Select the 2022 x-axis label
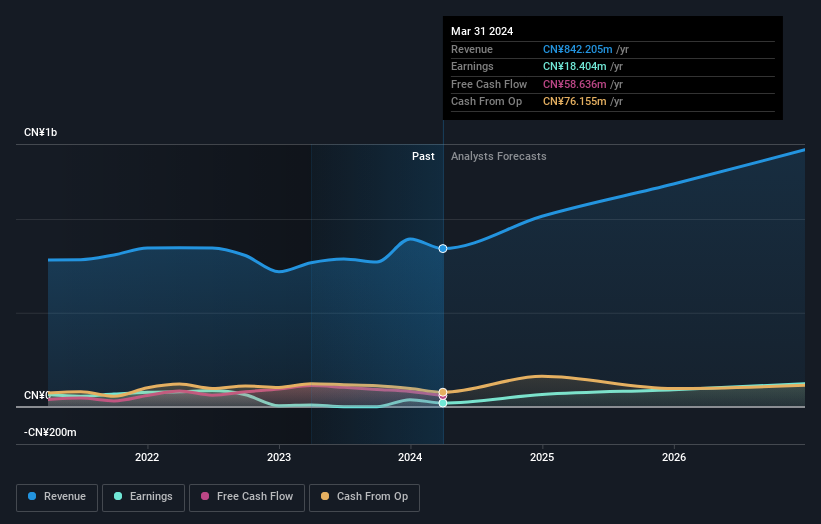 click(147, 457)
